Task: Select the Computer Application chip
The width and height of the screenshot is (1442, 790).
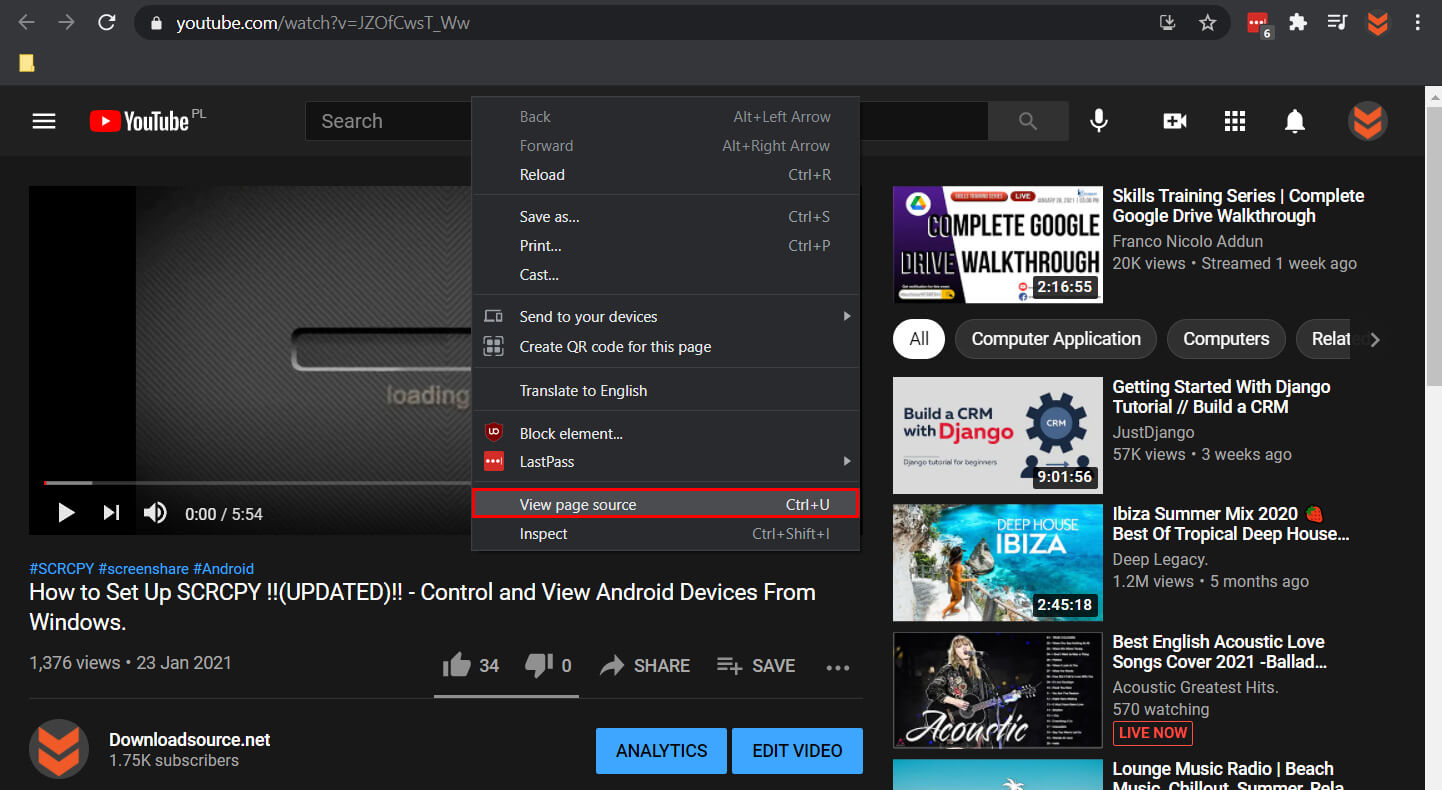Action: (x=1056, y=339)
